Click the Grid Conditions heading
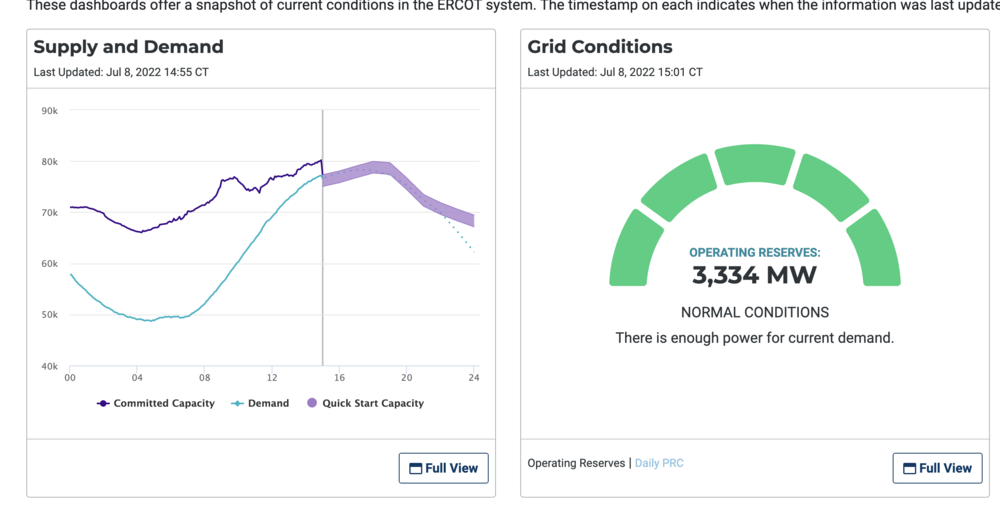1000x511 pixels. (x=600, y=47)
